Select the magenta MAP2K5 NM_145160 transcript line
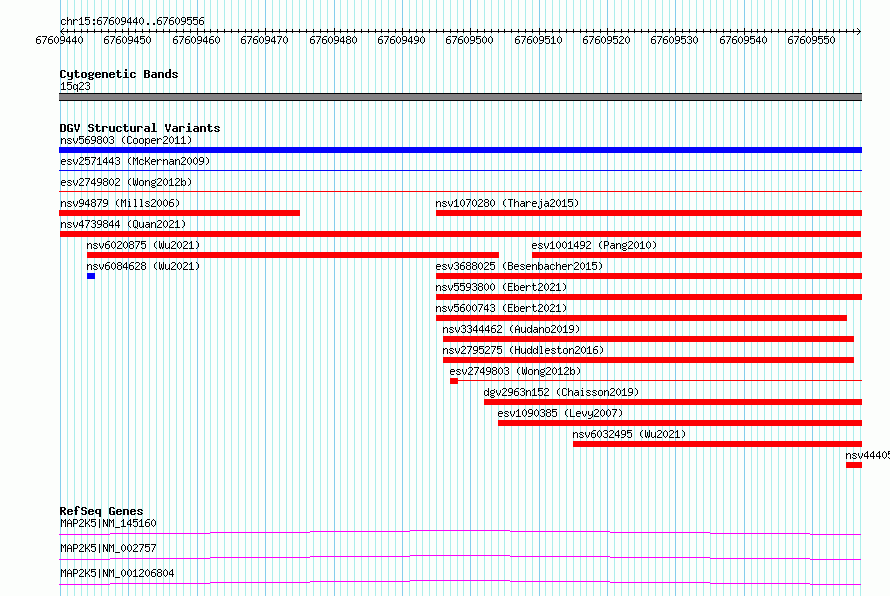This screenshot has width=890, height=596. click(x=460, y=533)
